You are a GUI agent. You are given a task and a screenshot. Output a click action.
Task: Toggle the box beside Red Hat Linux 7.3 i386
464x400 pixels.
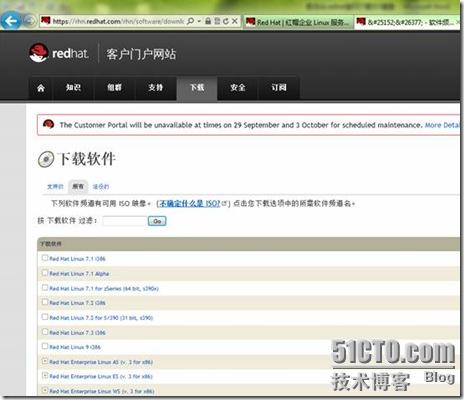click(45, 332)
